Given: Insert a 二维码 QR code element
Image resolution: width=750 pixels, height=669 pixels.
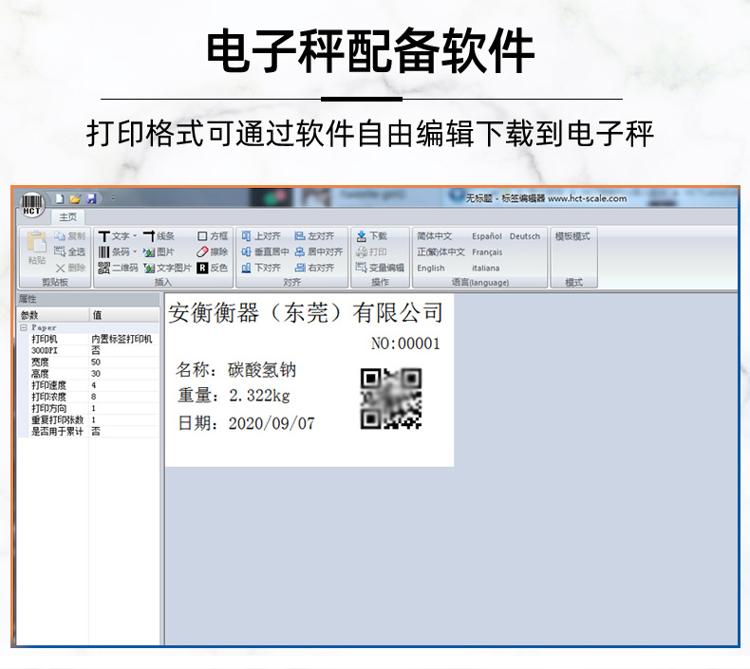Looking at the screenshot, I should coord(118,268).
